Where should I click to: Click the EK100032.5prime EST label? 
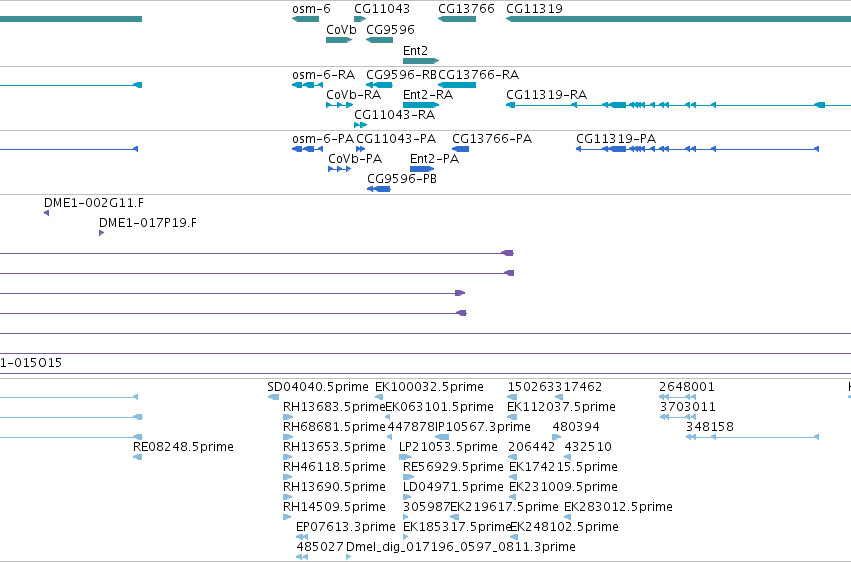point(429,387)
